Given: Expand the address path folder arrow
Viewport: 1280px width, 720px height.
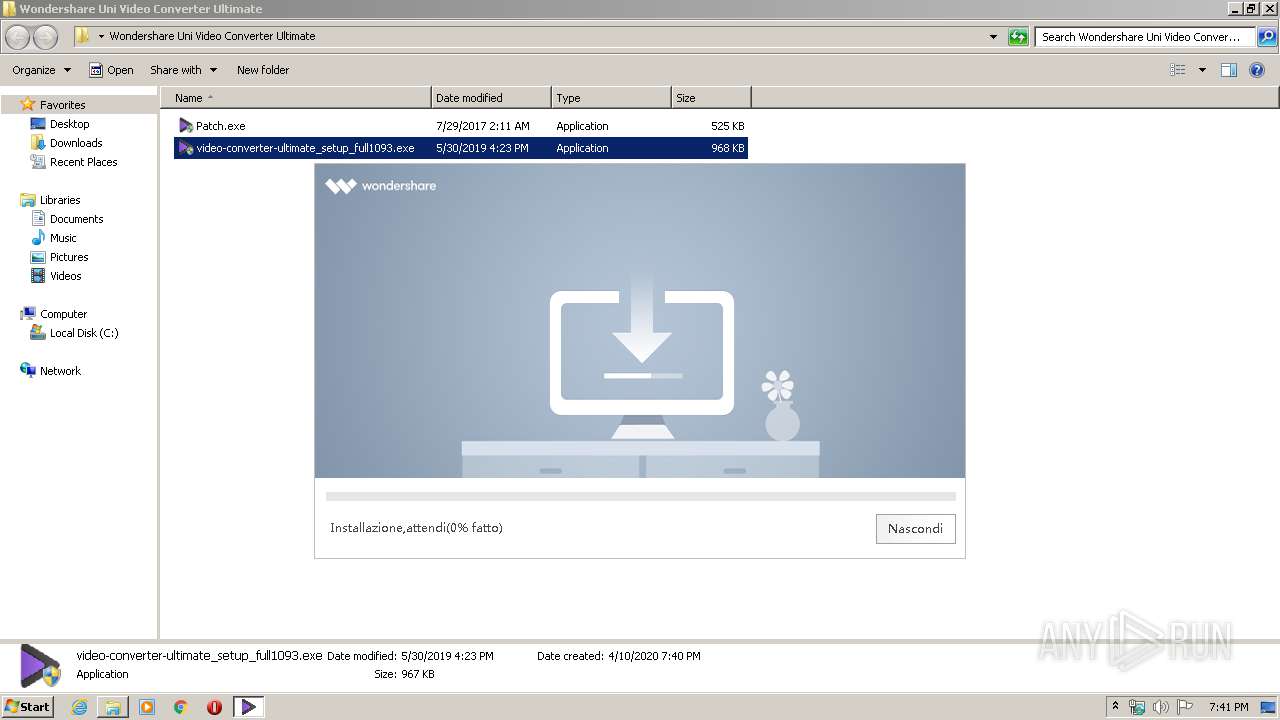Looking at the screenshot, I should (x=101, y=36).
